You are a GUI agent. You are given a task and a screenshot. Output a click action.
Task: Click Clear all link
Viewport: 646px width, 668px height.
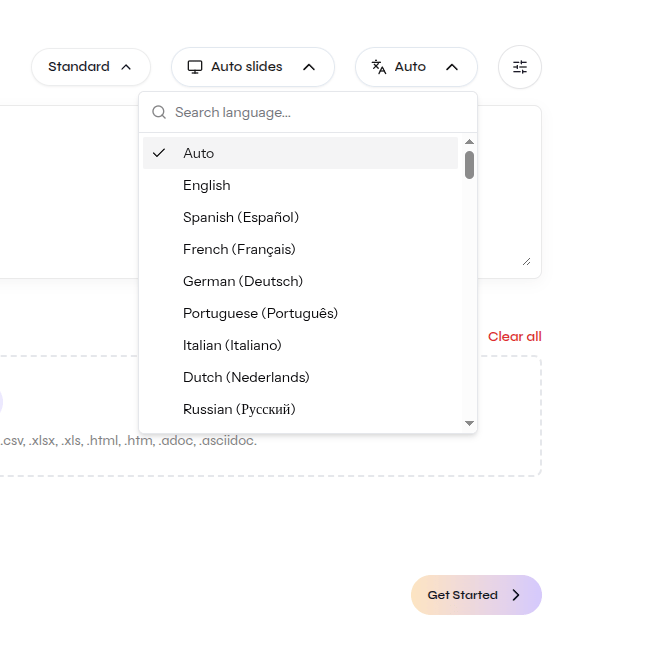coord(514,337)
